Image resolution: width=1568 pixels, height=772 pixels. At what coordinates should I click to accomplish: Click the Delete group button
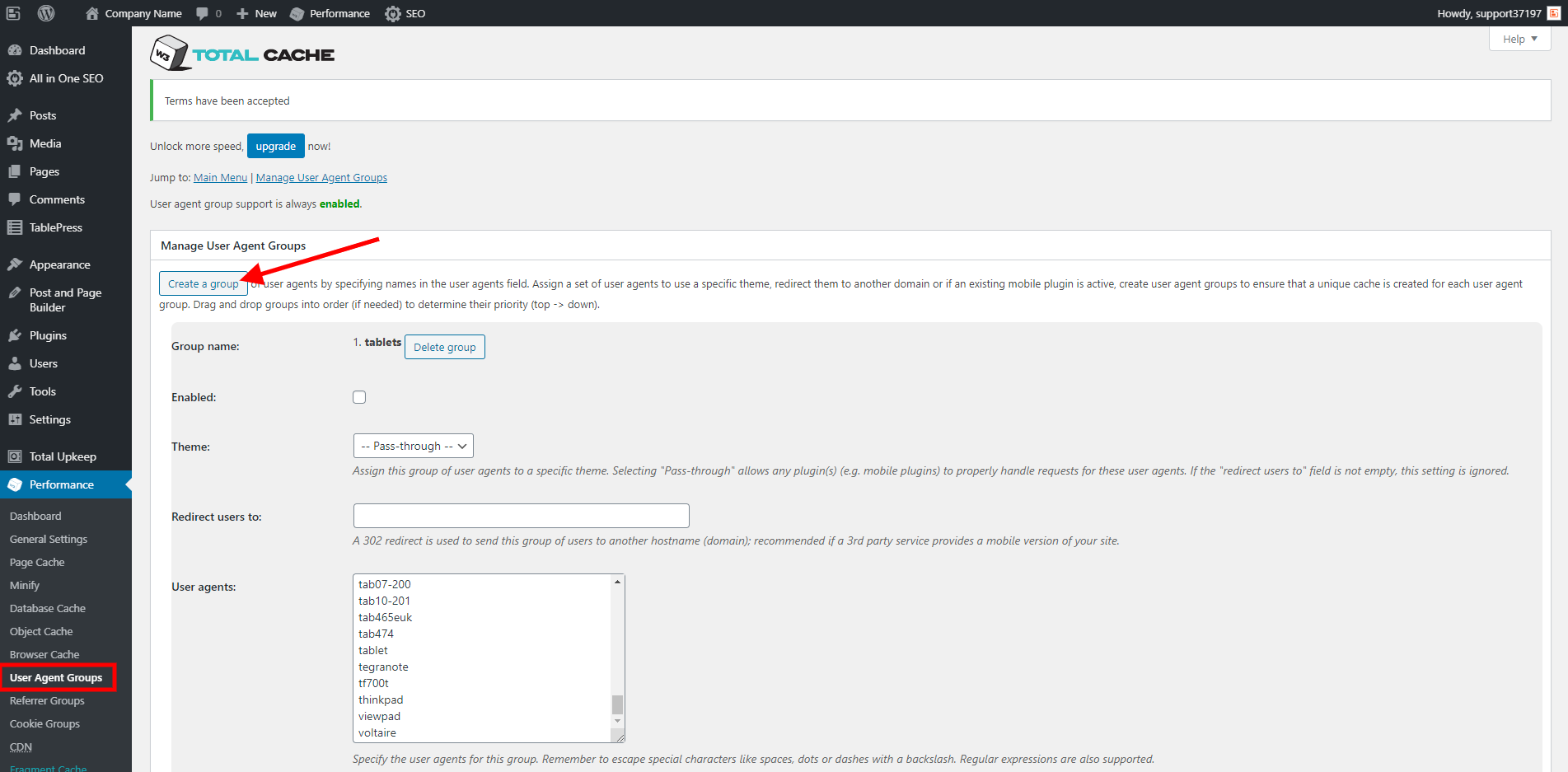pos(445,347)
